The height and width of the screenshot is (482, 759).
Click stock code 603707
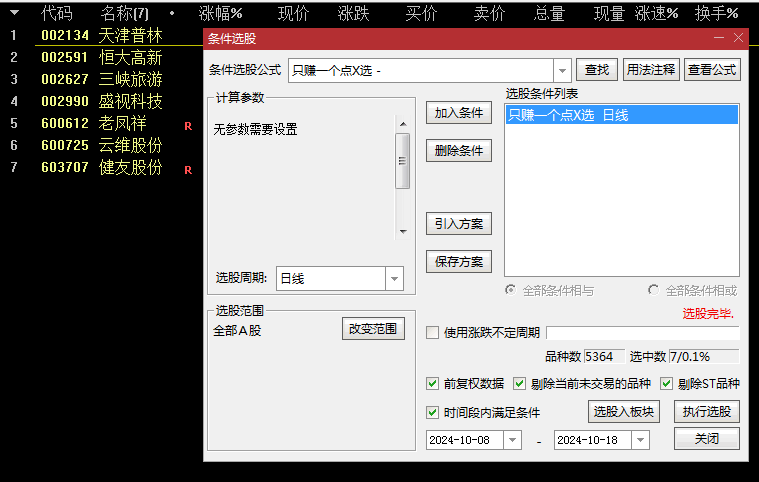pos(65,167)
